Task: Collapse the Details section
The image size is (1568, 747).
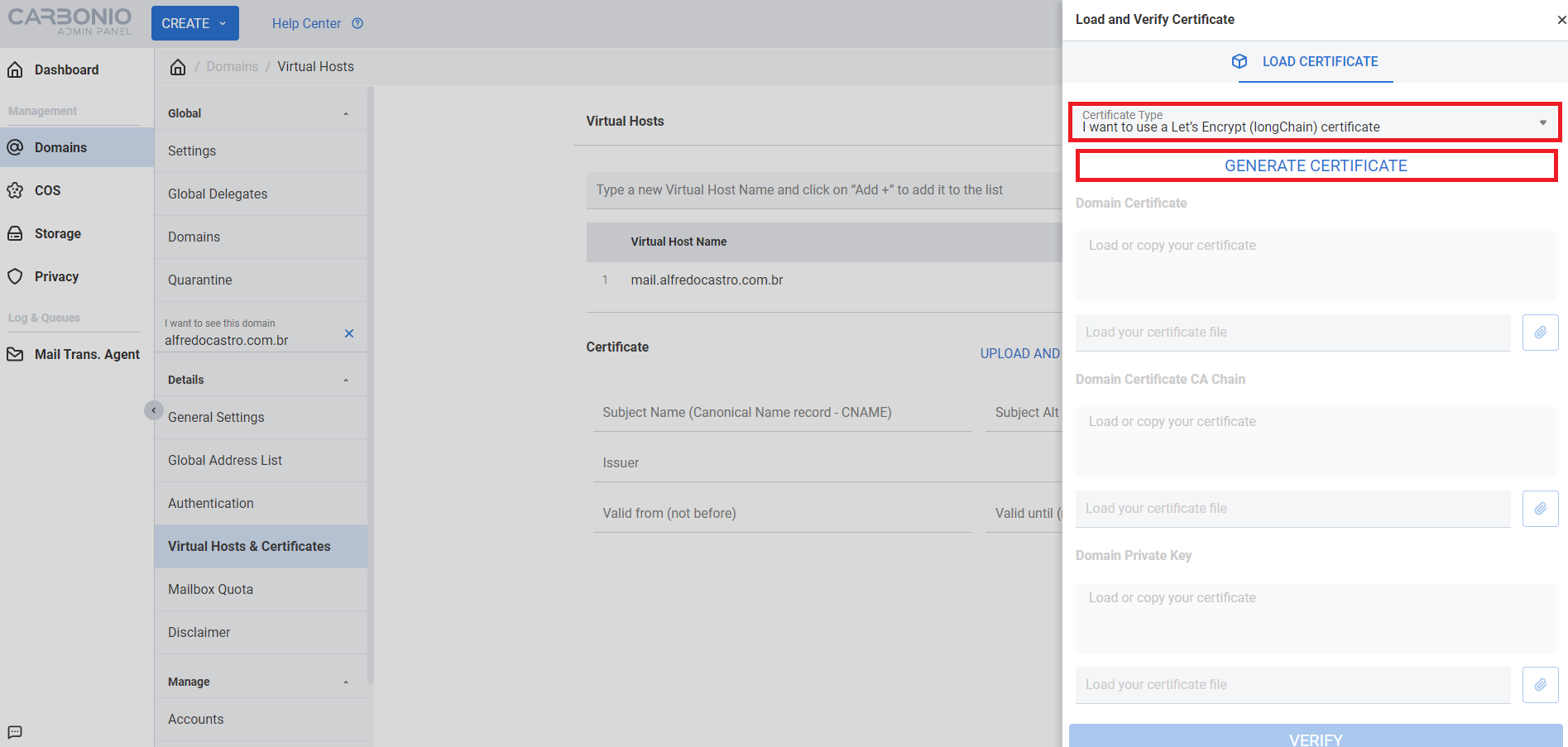Action: (x=346, y=381)
